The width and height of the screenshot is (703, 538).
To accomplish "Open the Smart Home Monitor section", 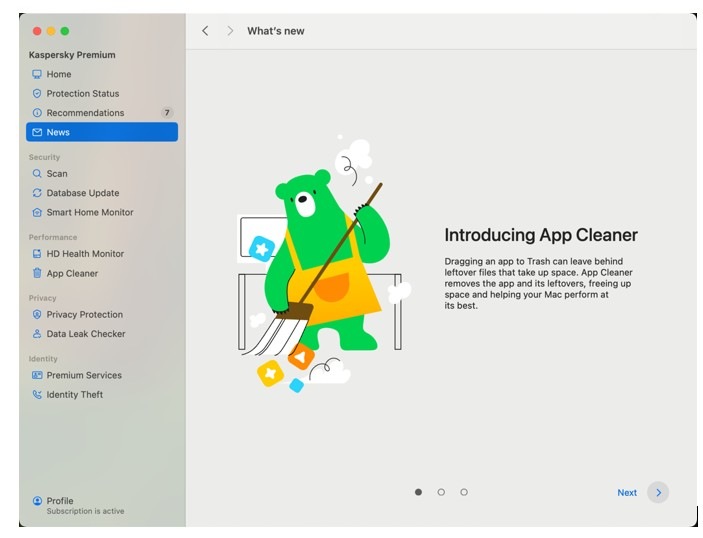I will pos(102,212).
